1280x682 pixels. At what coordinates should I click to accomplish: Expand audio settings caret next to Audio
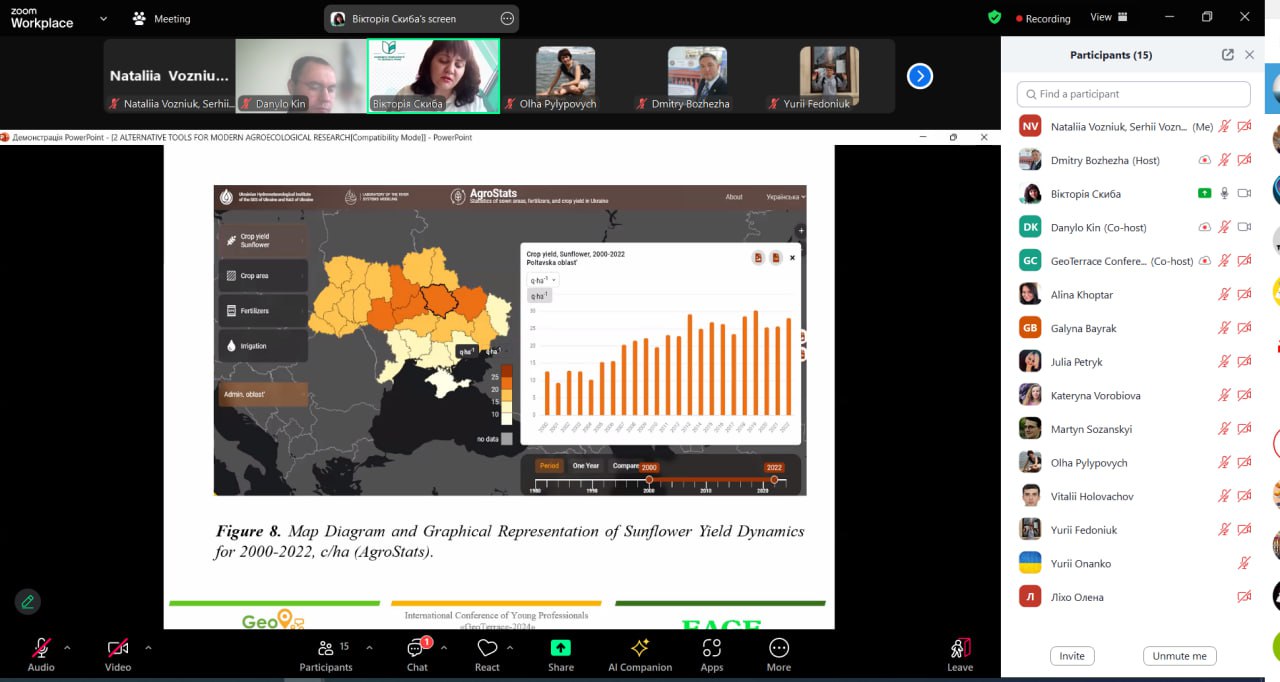click(x=67, y=647)
